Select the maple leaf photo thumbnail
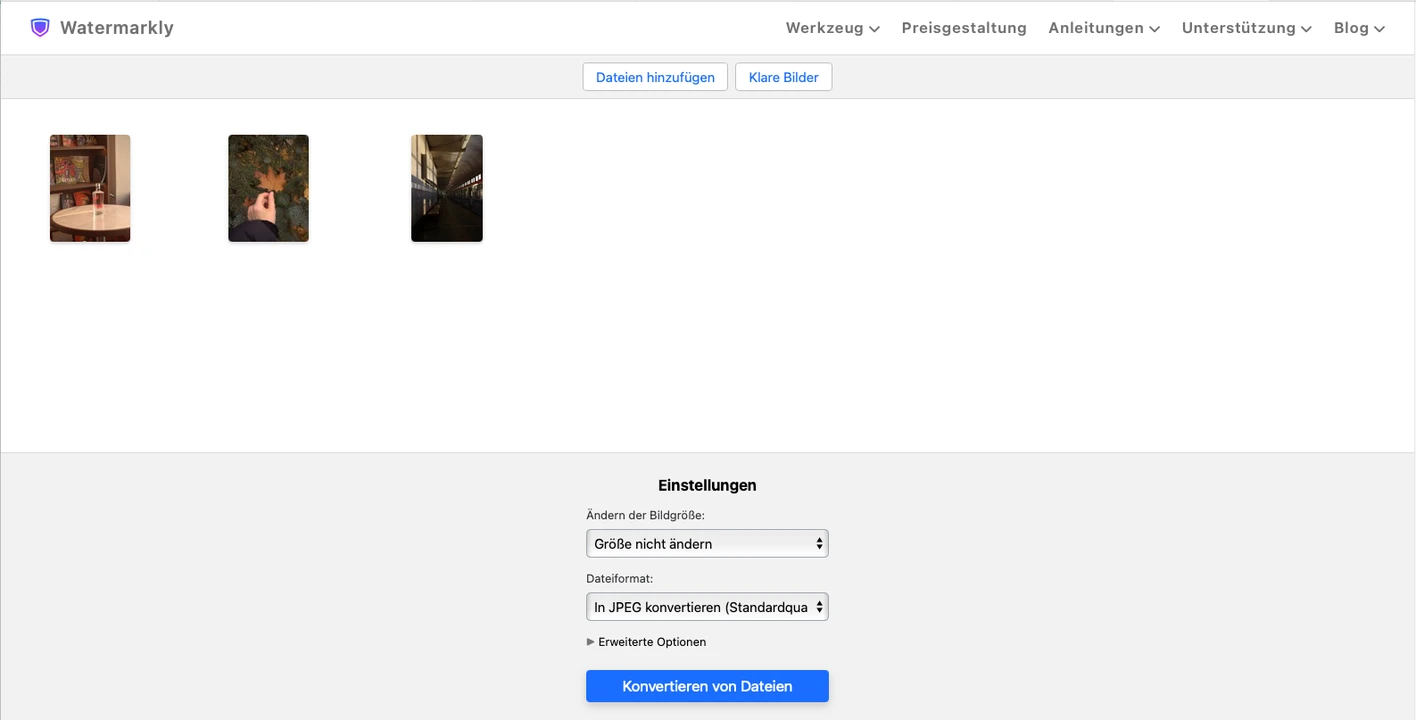The image size is (1416, 720). point(268,188)
